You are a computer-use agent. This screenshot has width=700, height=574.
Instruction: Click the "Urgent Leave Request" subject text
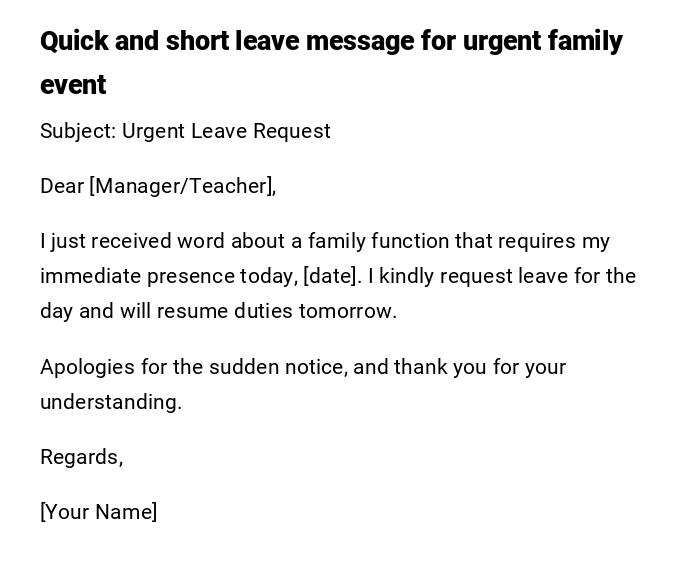[226, 131]
